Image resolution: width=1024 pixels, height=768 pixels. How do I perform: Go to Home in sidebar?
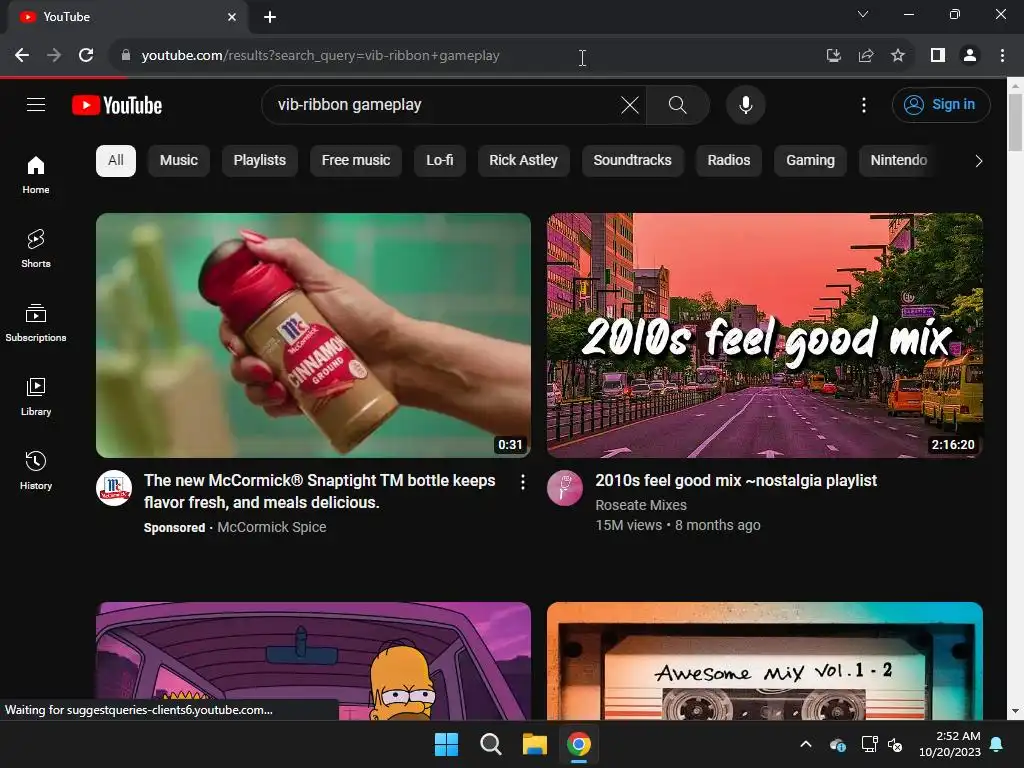36,174
